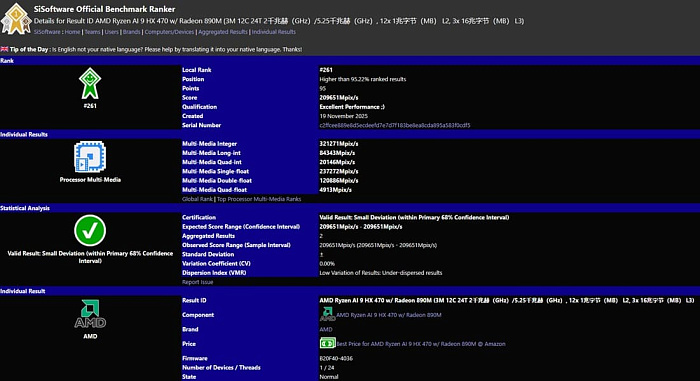Click the green checkmark valid result icon
The width and height of the screenshot is (700, 381).
click(90, 230)
